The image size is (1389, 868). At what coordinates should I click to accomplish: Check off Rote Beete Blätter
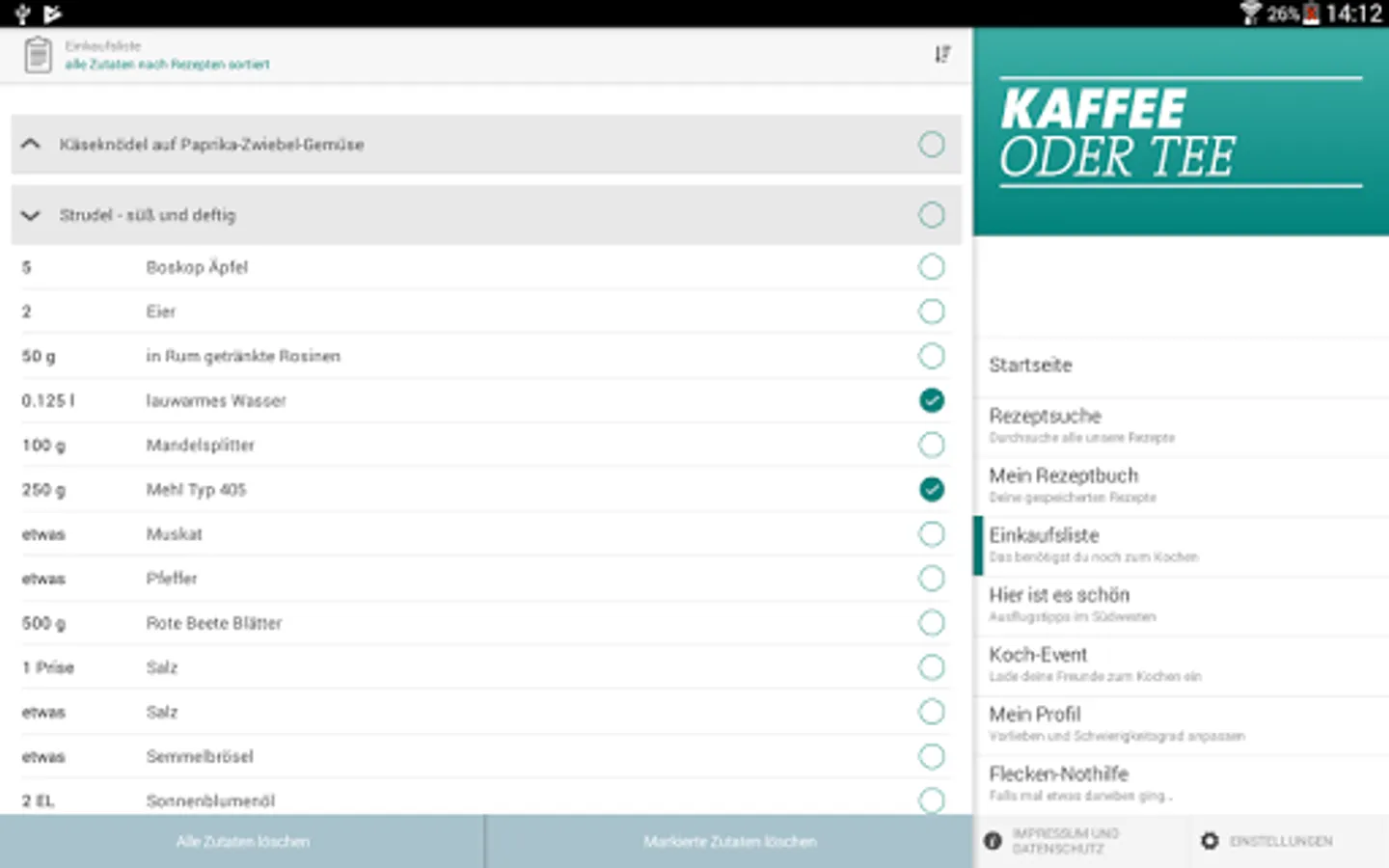[x=932, y=623]
